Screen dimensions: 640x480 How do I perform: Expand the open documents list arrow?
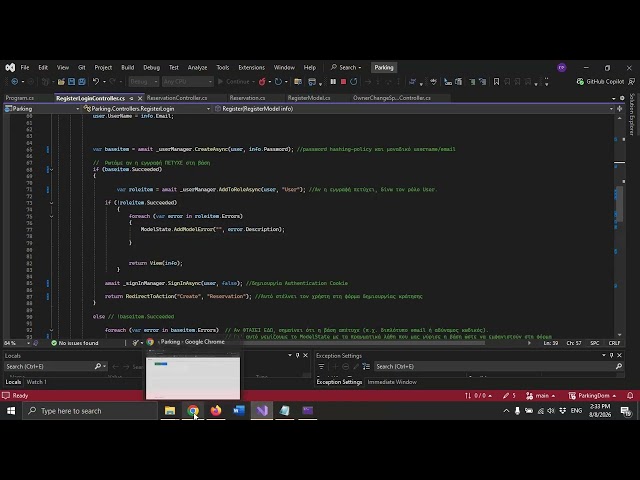point(613,98)
